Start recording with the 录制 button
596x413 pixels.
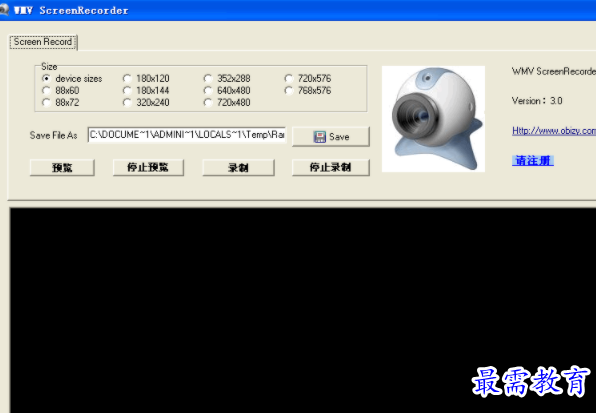coord(238,168)
